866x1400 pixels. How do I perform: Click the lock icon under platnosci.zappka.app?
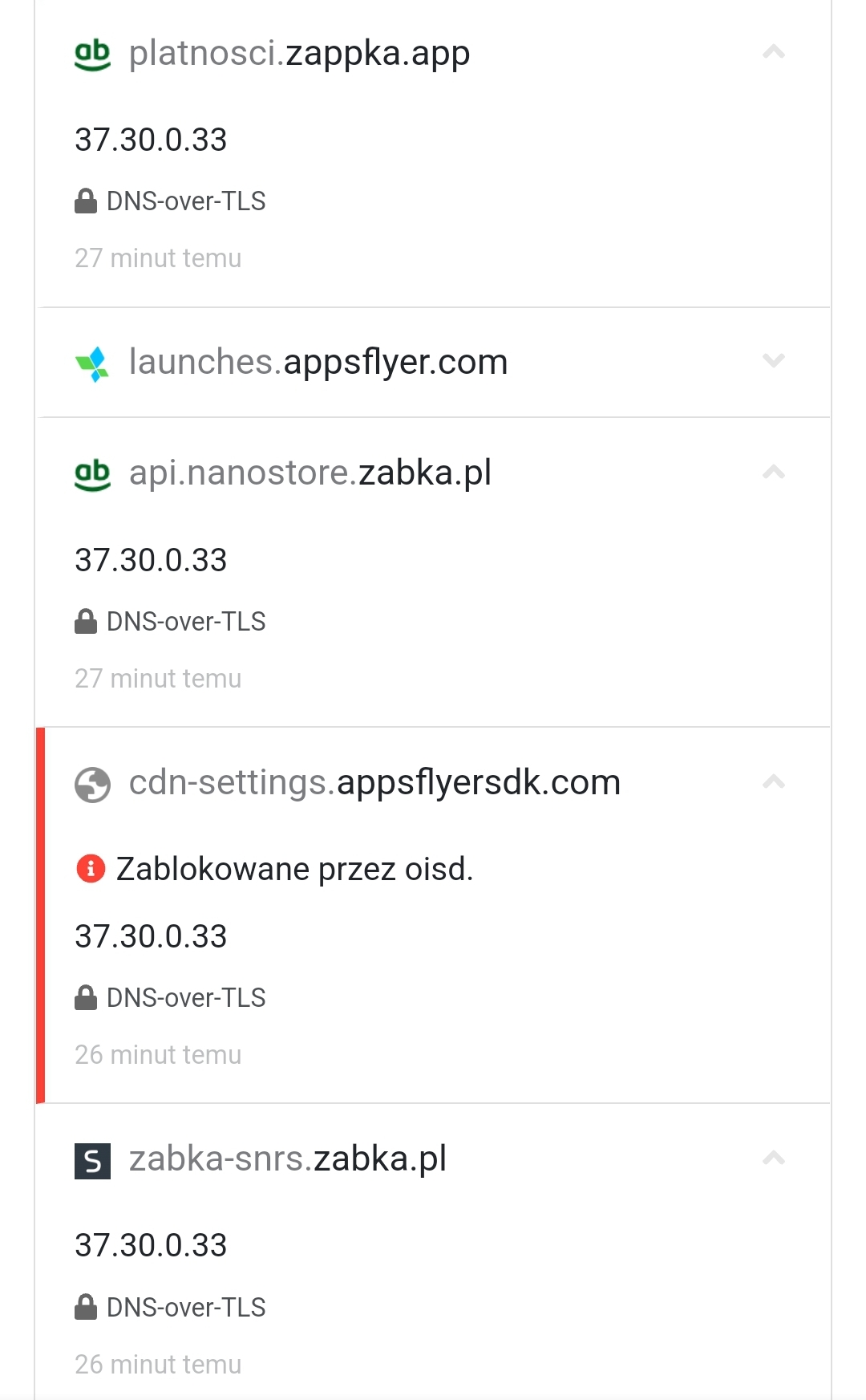(85, 199)
